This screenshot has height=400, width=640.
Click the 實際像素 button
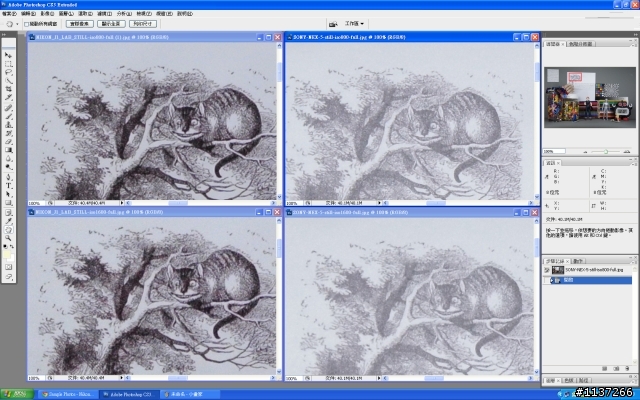[80, 24]
